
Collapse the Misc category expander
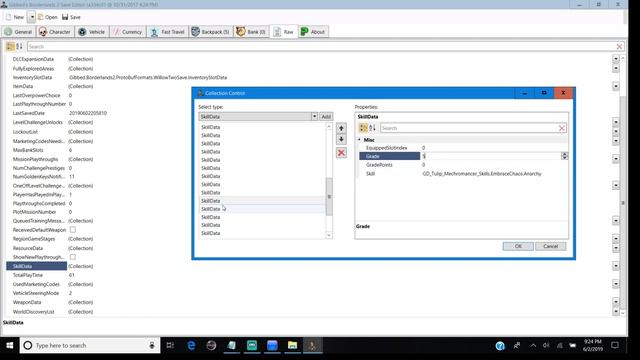(x=360, y=140)
